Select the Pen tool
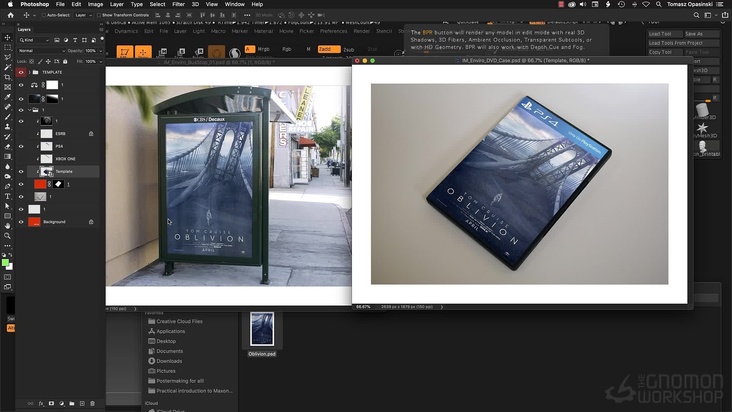 click(7, 186)
